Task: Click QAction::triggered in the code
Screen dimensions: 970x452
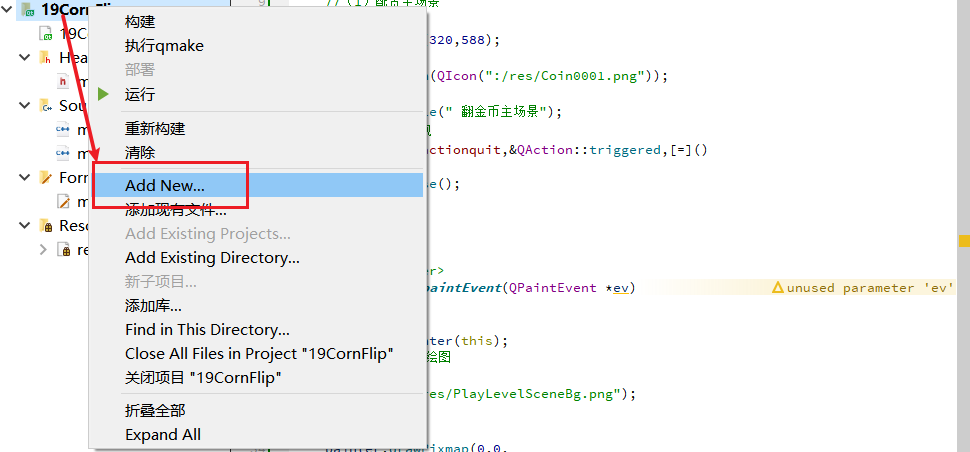Action: click(588, 149)
